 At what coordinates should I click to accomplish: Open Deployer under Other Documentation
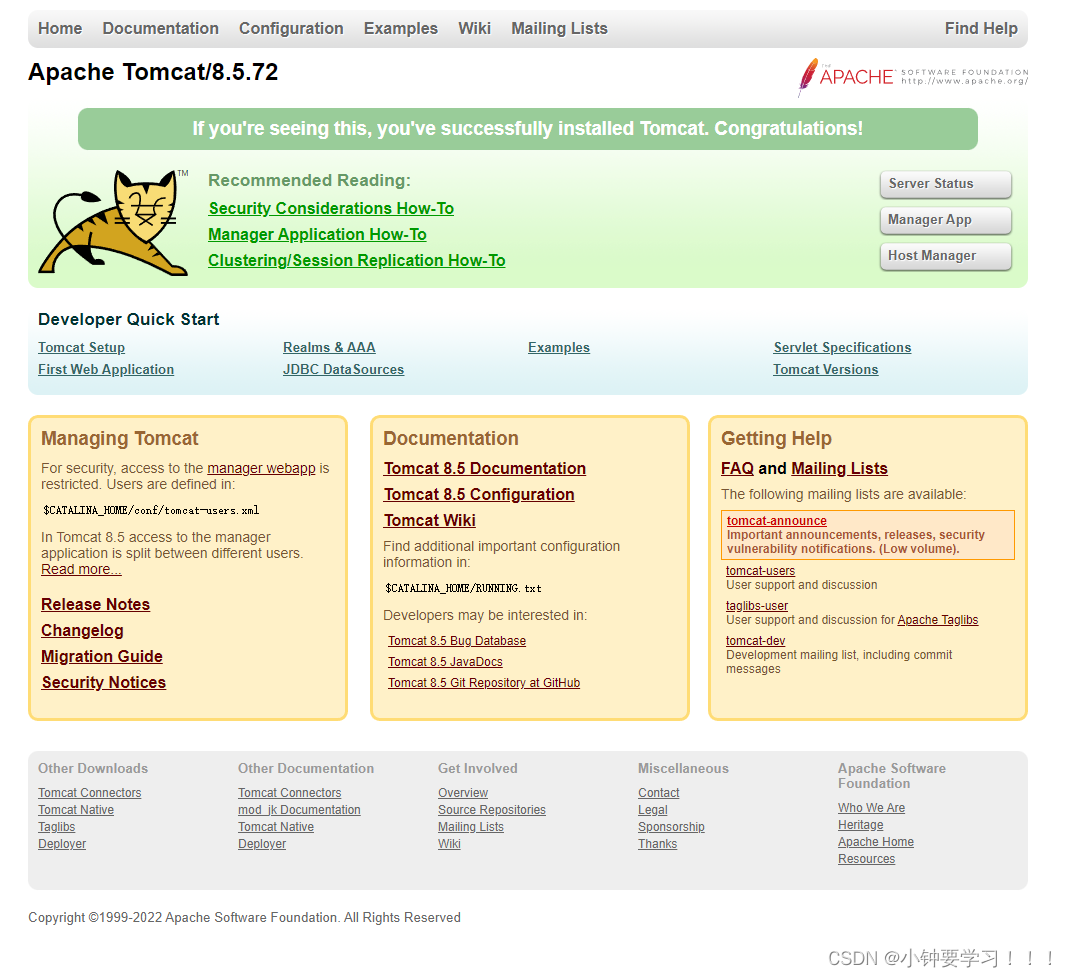coord(262,844)
